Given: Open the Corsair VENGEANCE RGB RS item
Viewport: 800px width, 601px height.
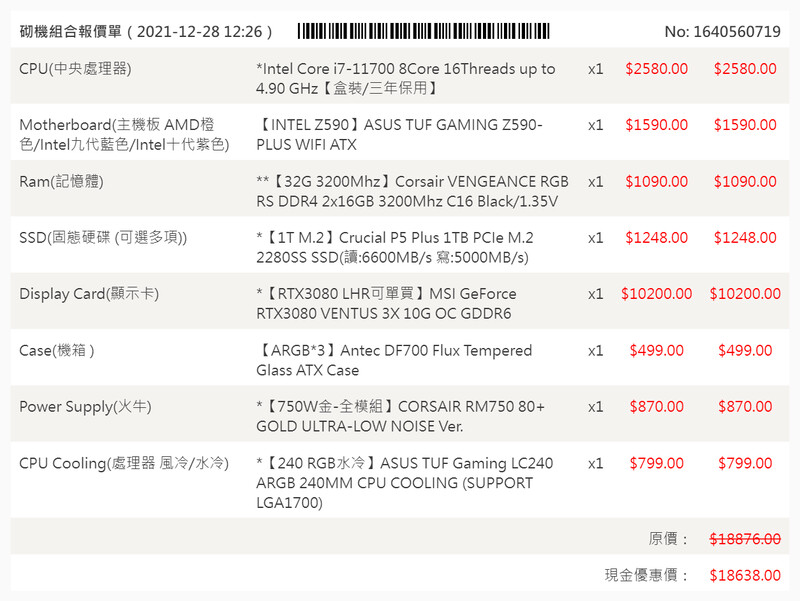Looking at the screenshot, I should coord(412,190).
